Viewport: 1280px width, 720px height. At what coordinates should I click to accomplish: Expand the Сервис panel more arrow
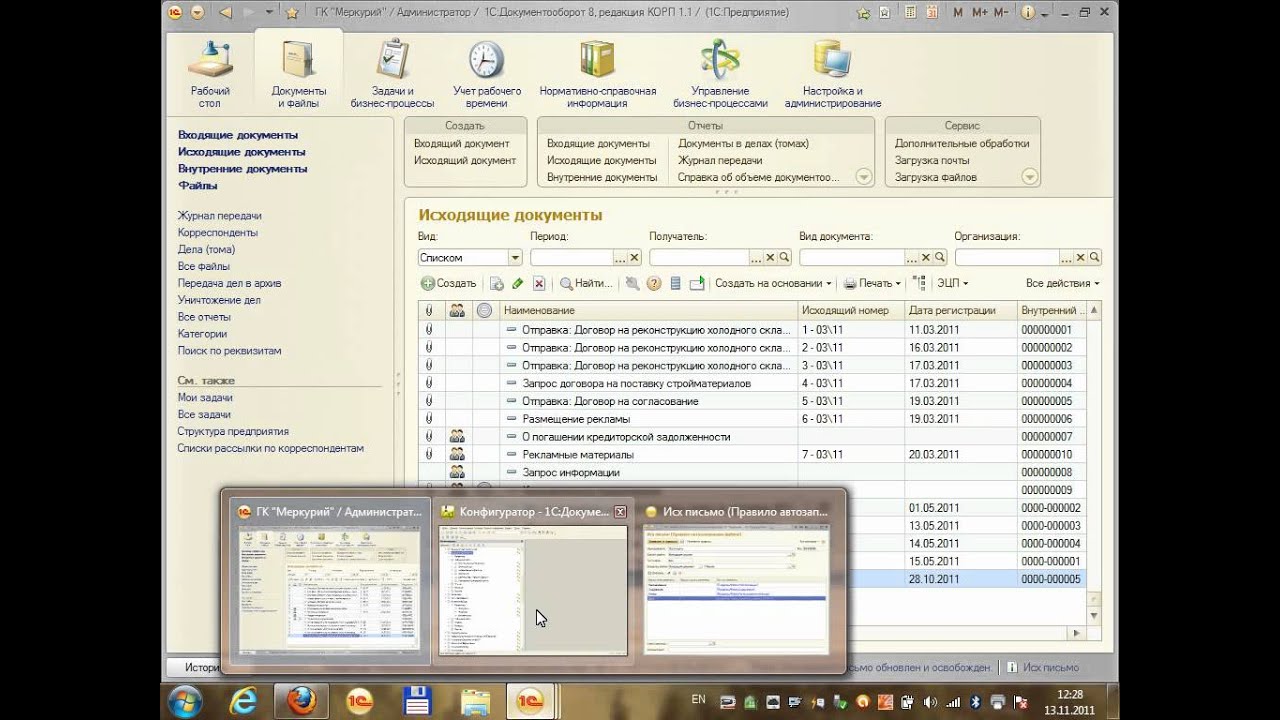1030,177
